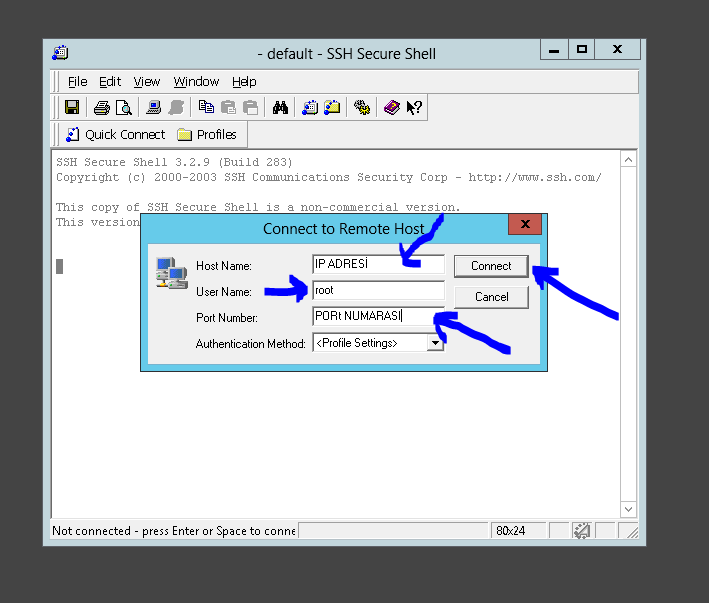Click the What's This help cursor icon
Image resolution: width=709 pixels, height=603 pixels.
click(x=414, y=108)
